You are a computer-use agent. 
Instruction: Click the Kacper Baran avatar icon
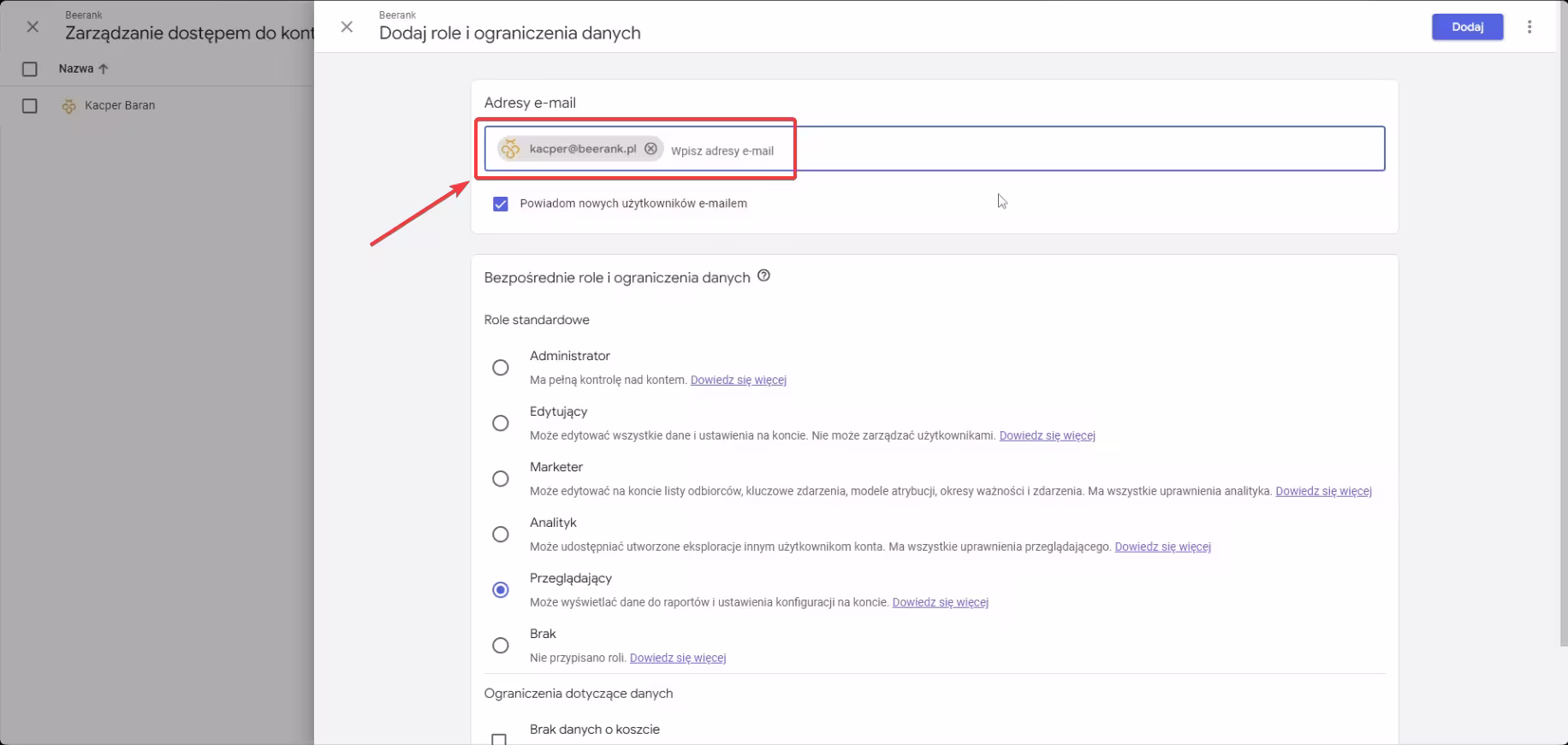(69, 106)
